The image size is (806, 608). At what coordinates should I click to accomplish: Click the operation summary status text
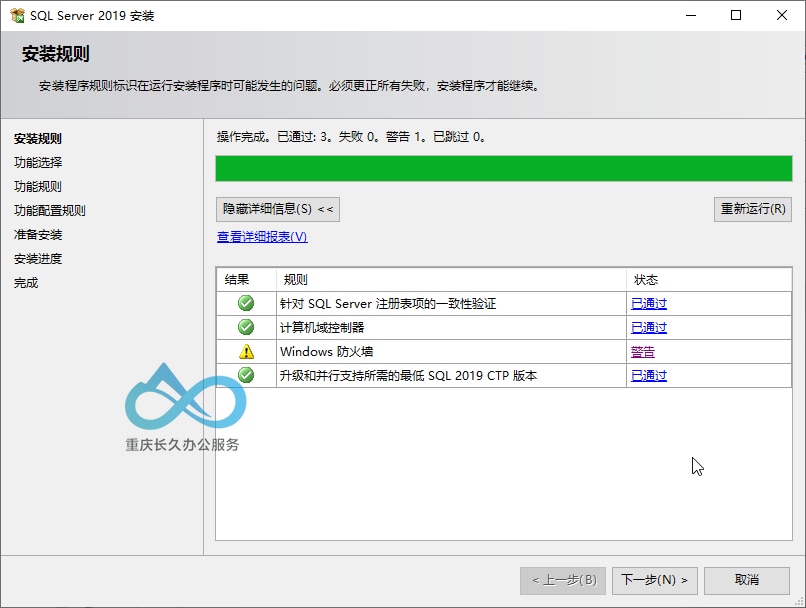coord(351,137)
